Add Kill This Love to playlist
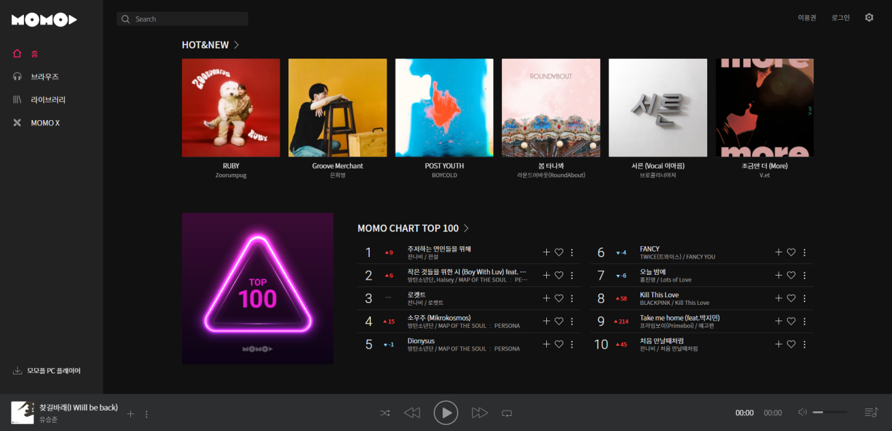Screen dimensions: 892x431 click(779, 298)
